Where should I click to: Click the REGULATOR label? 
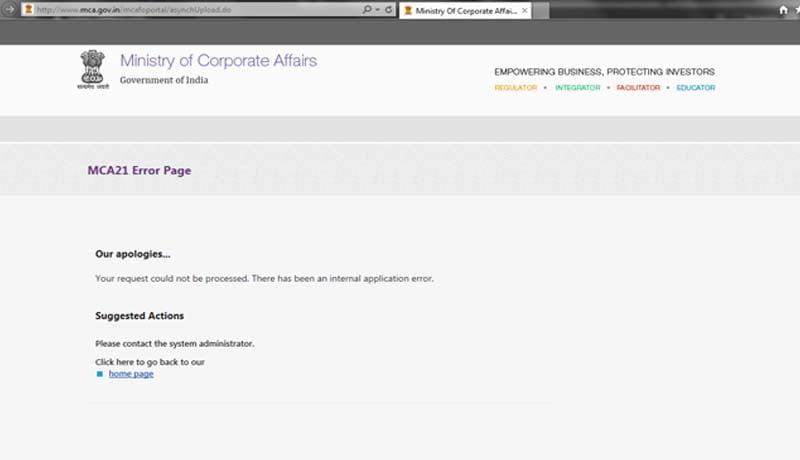[x=515, y=88]
